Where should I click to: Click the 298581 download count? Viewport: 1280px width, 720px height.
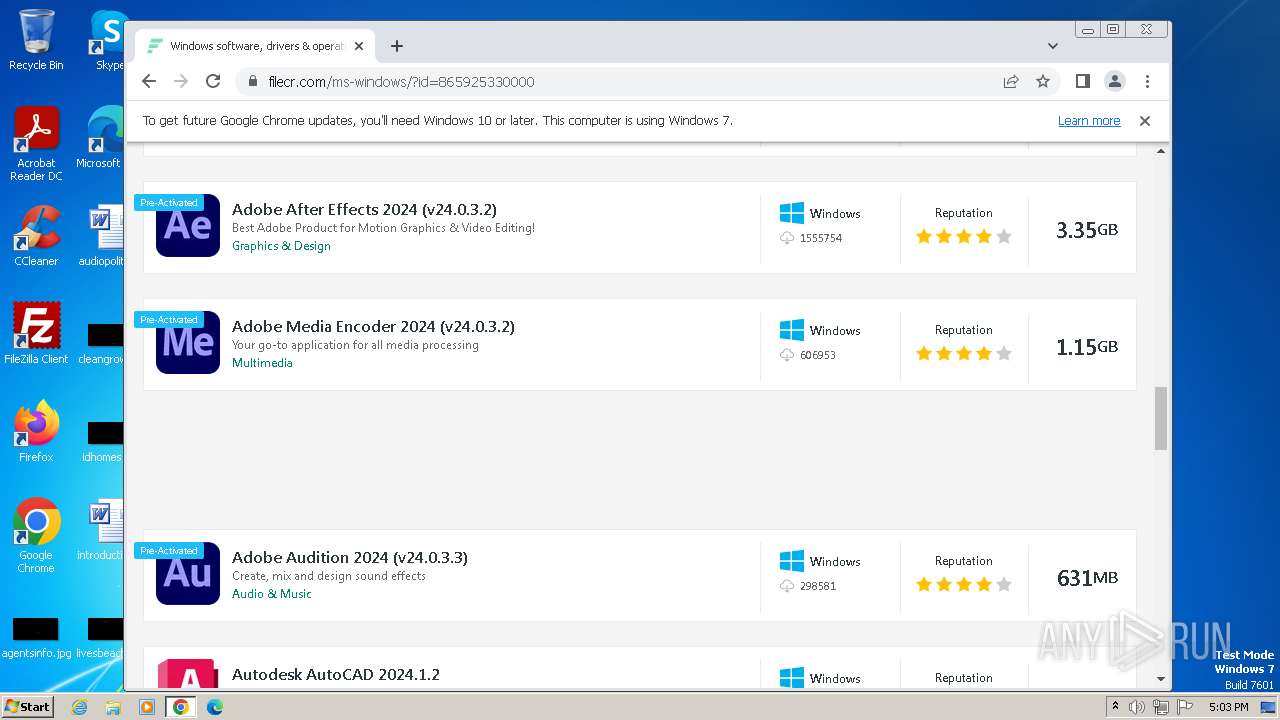pyautogui.click(x=818, y=586)
